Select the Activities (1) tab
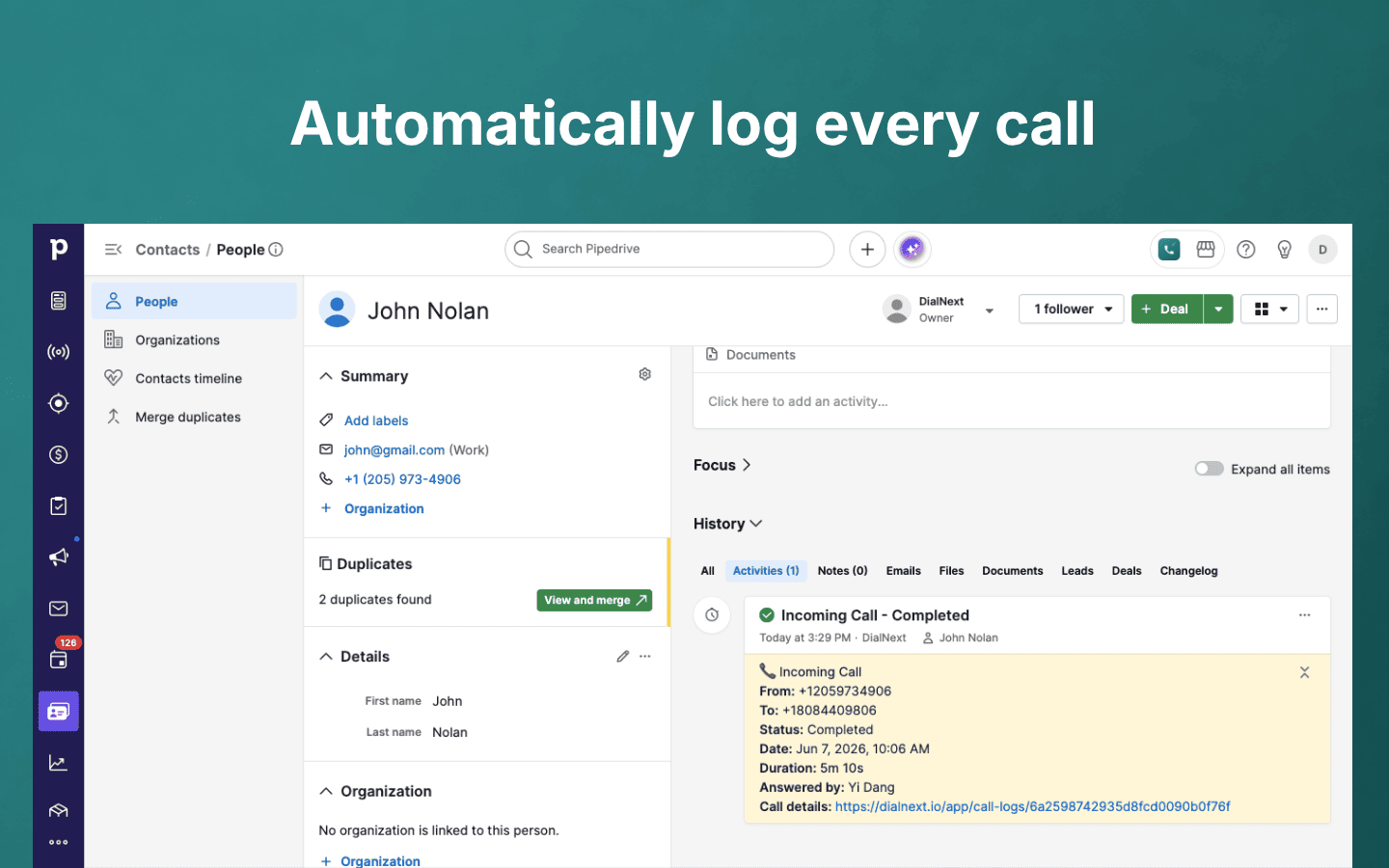1389x868 pixels. pyautogui.click(x=766, y=571)
